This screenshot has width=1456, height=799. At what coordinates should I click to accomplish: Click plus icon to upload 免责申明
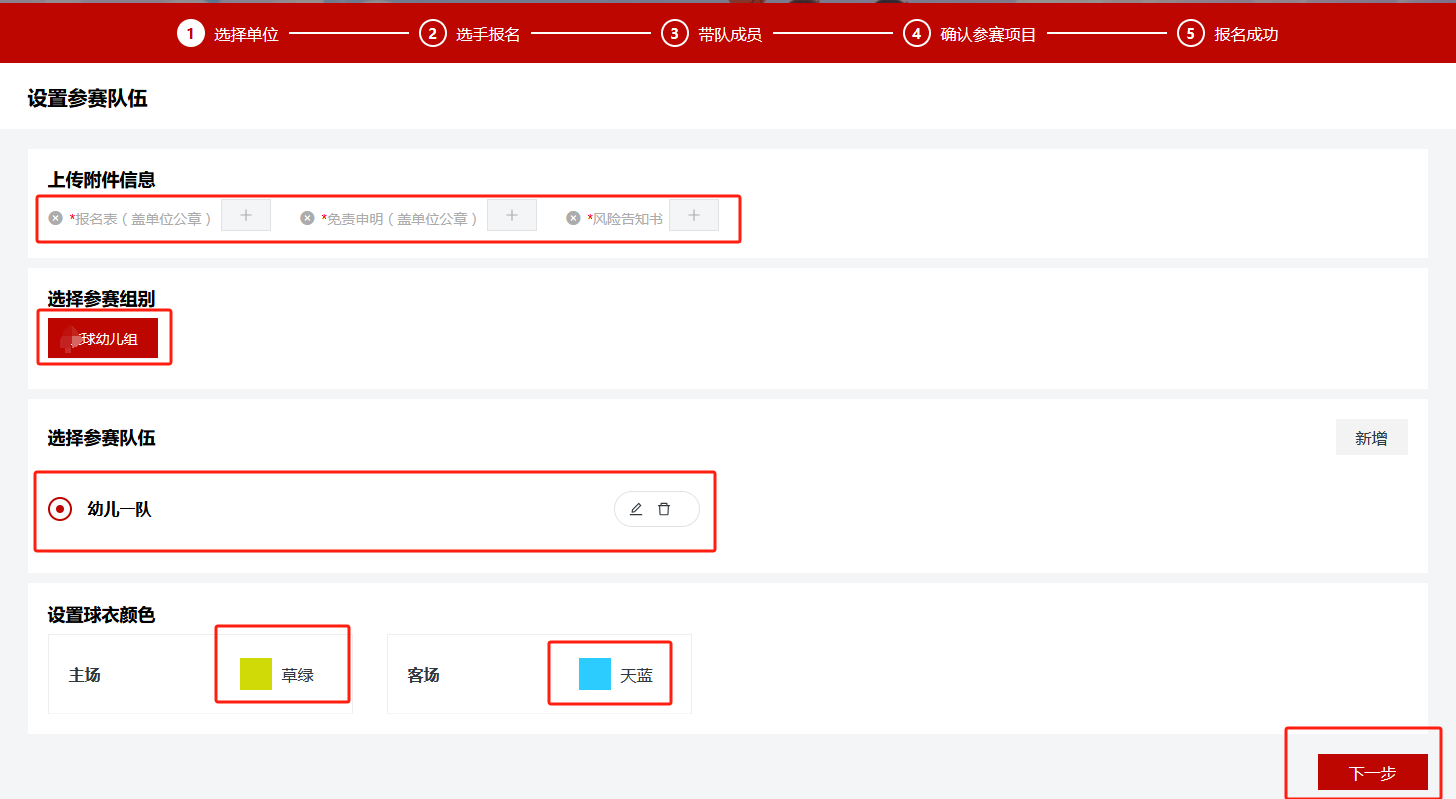(512, 215)
